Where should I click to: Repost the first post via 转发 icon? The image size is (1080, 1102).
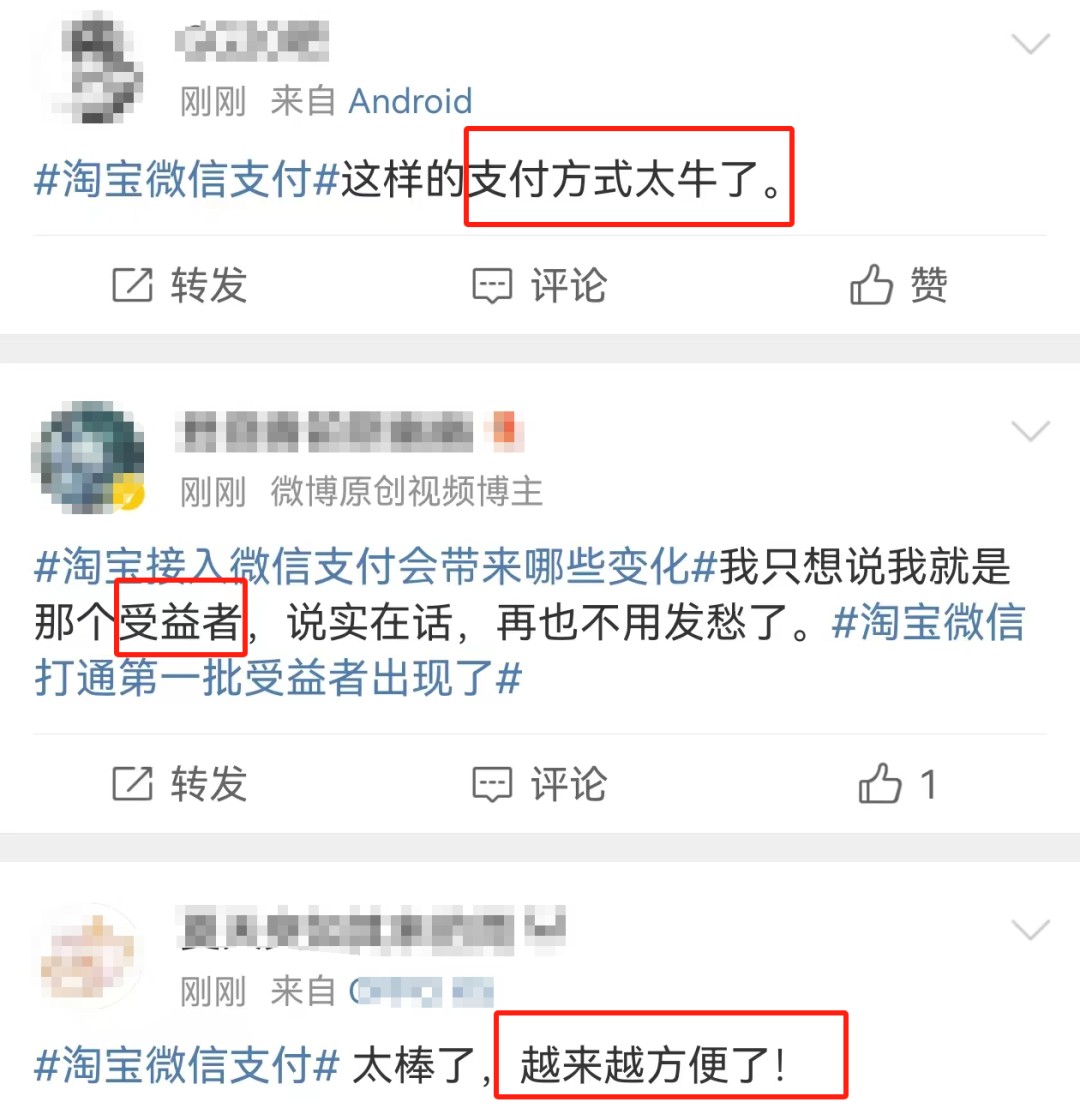coord(179,285)
